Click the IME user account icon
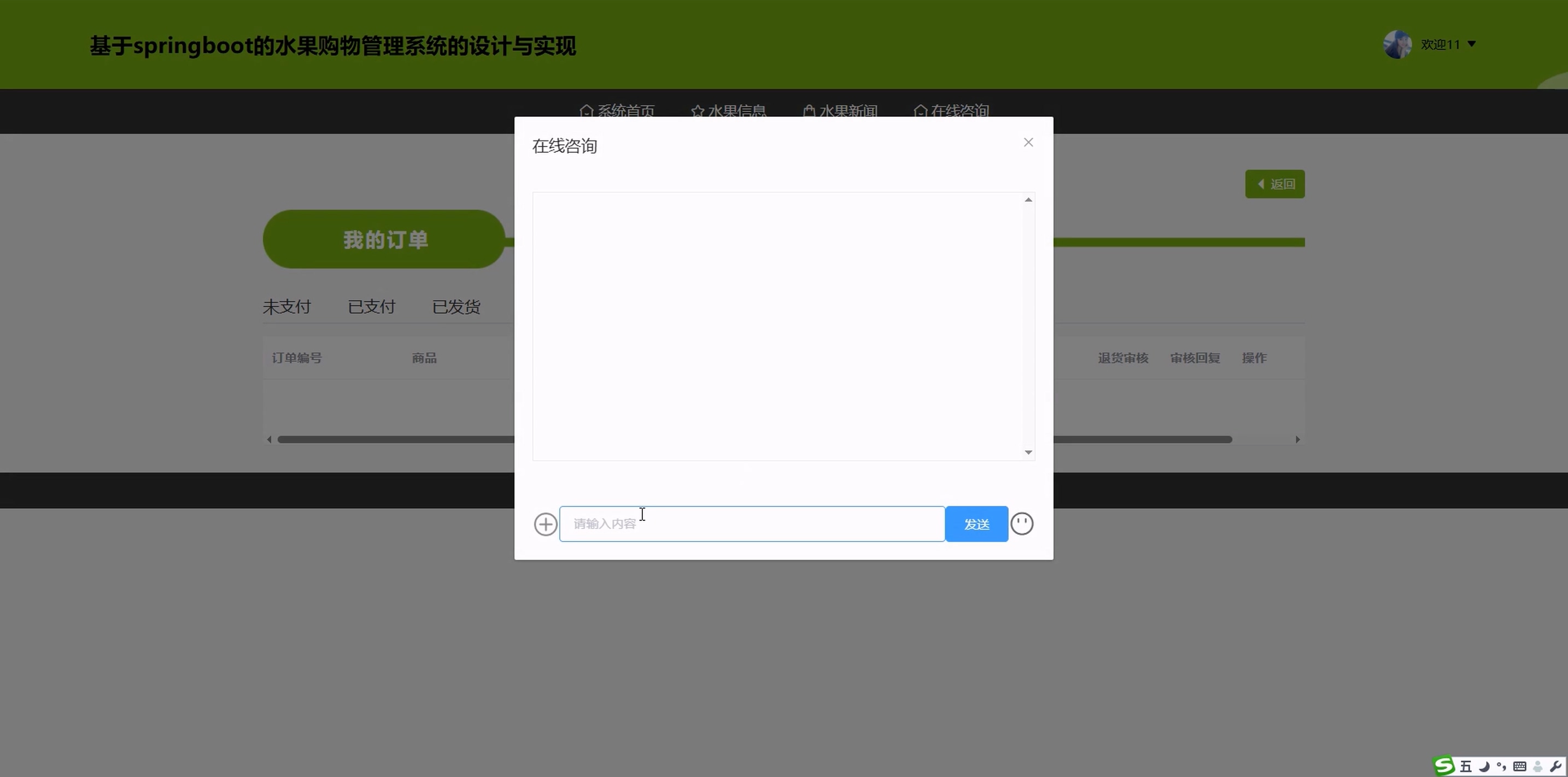1568x777 pixels. pos(1537,767)
